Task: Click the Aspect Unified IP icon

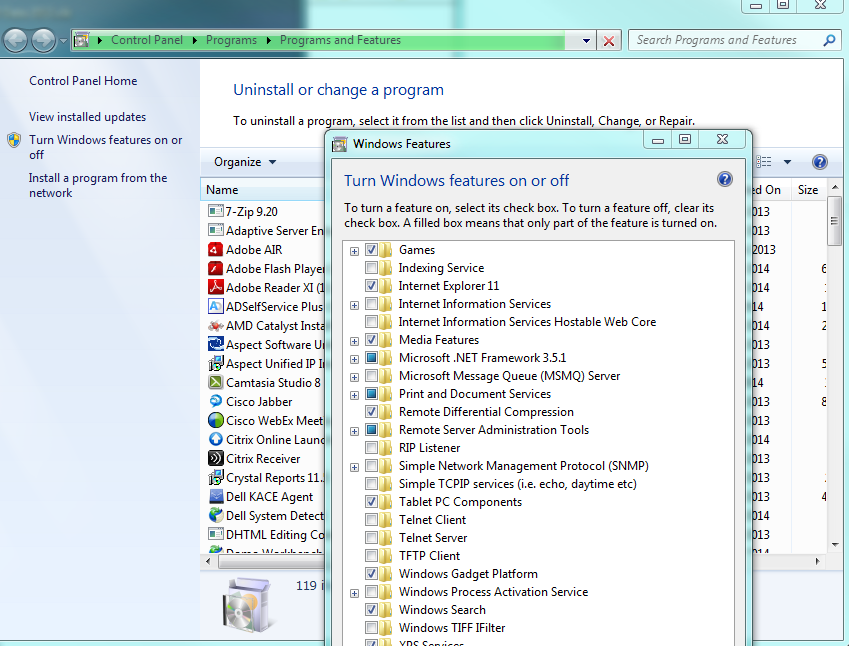Action: pyautogui.click(x=215, y=363)
